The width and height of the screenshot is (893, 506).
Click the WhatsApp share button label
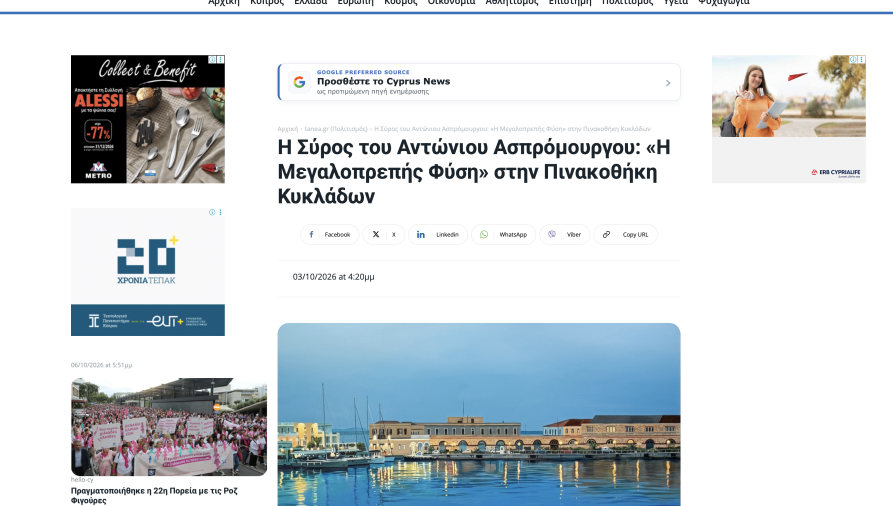513,234
